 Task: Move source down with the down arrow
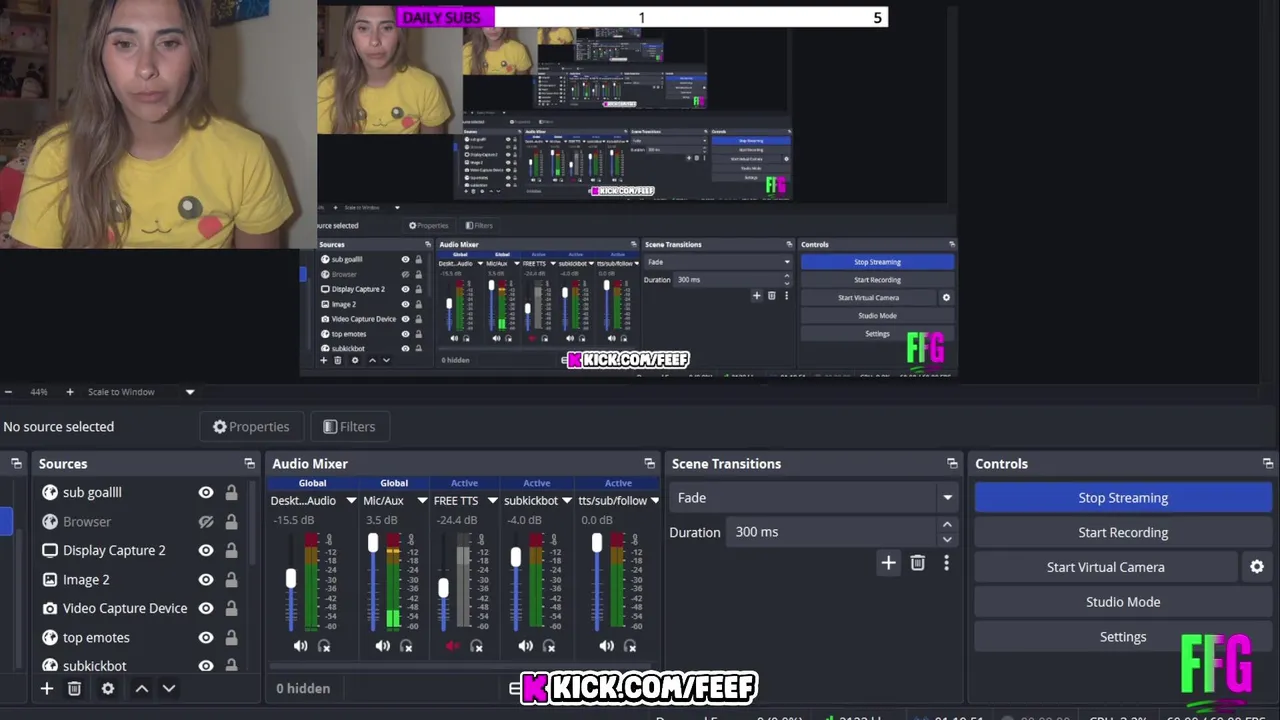click(169, 688)
